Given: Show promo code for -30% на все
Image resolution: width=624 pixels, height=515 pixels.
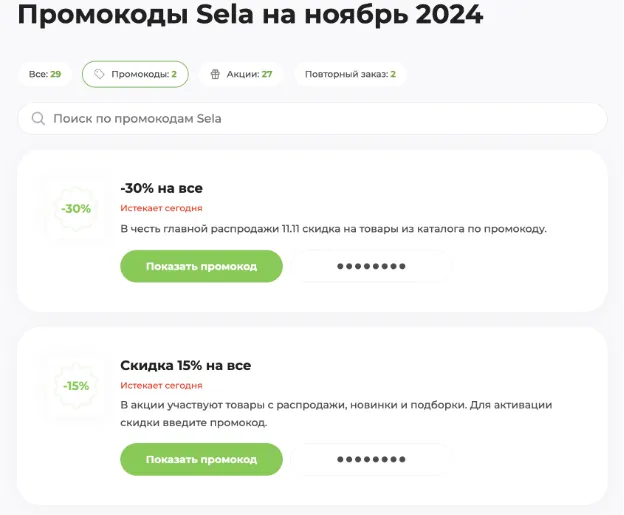Looking at the screenshot, I should click(x=201, y=266).
